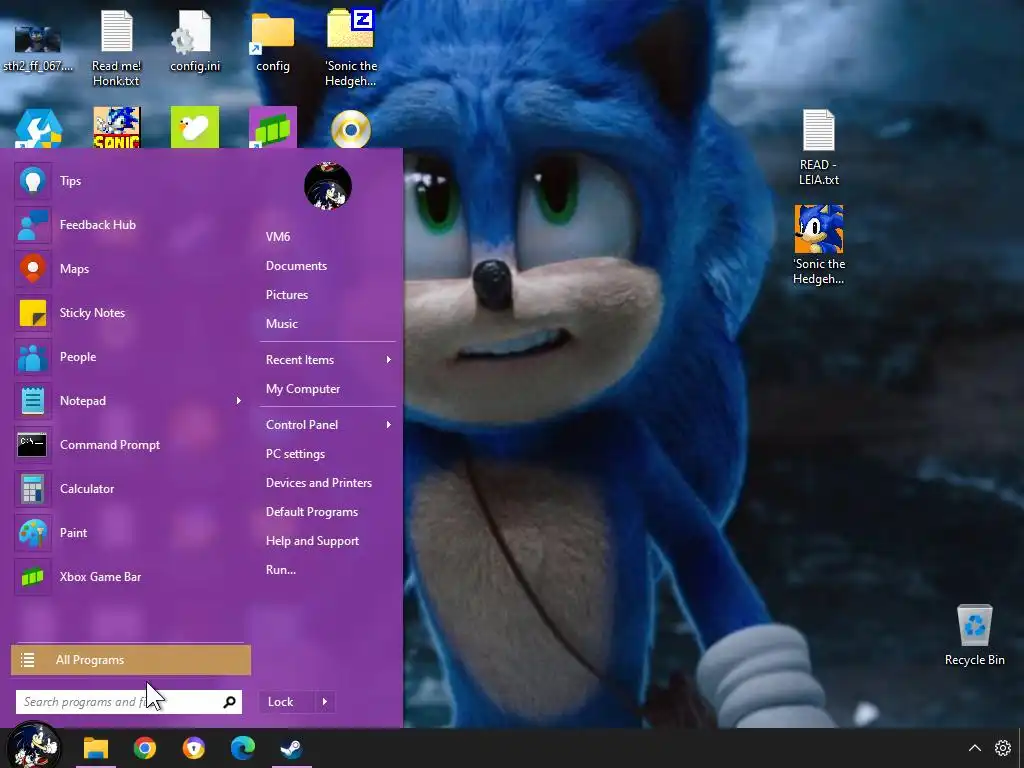Open Devices and Printers

point(319,483)
